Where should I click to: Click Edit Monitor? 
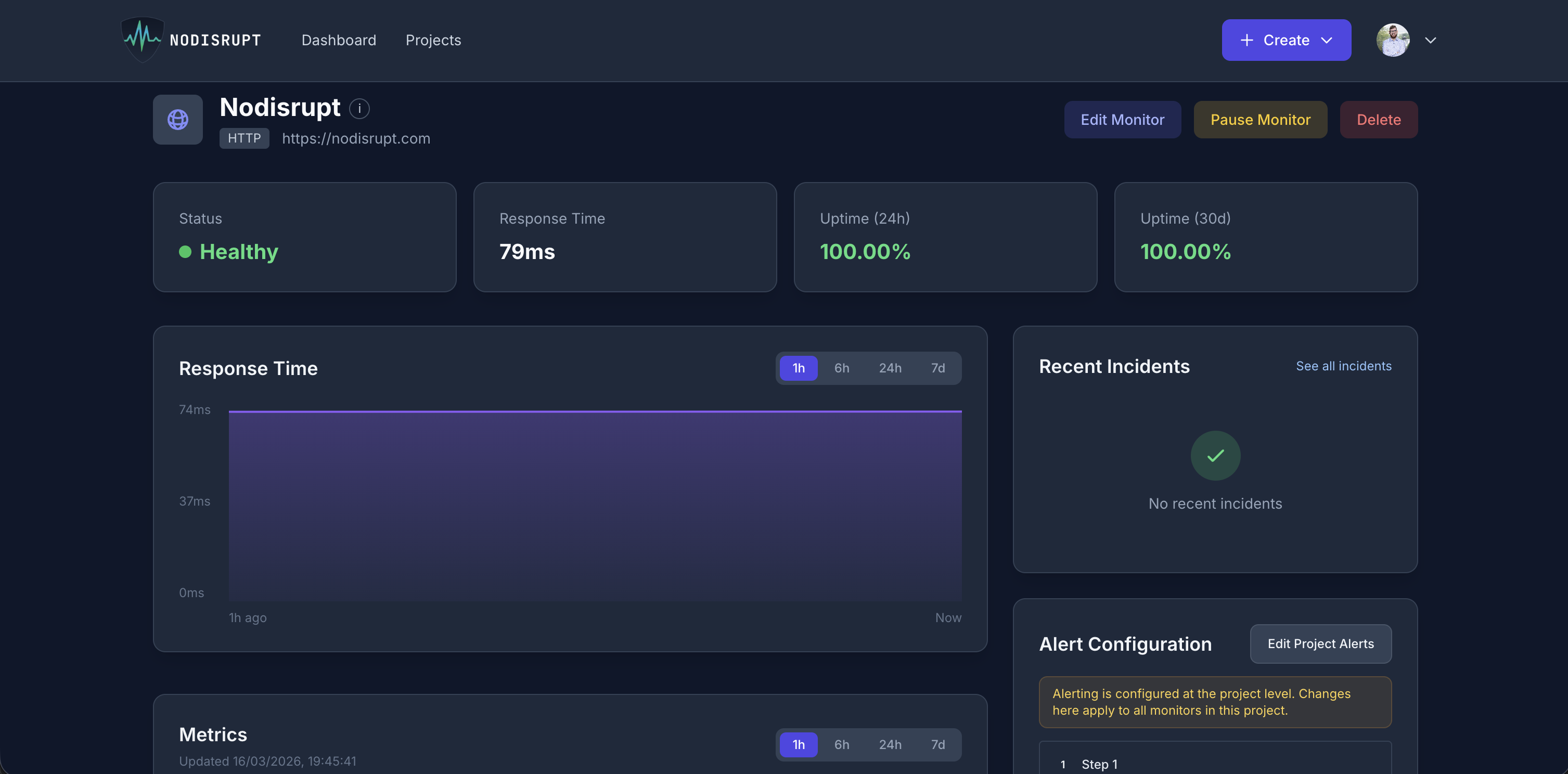coord(1122,119)
